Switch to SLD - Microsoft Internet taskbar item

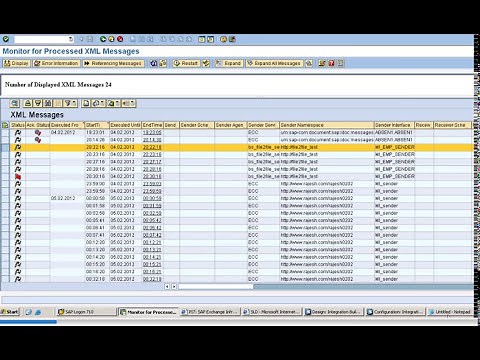(x=272, y=312)
